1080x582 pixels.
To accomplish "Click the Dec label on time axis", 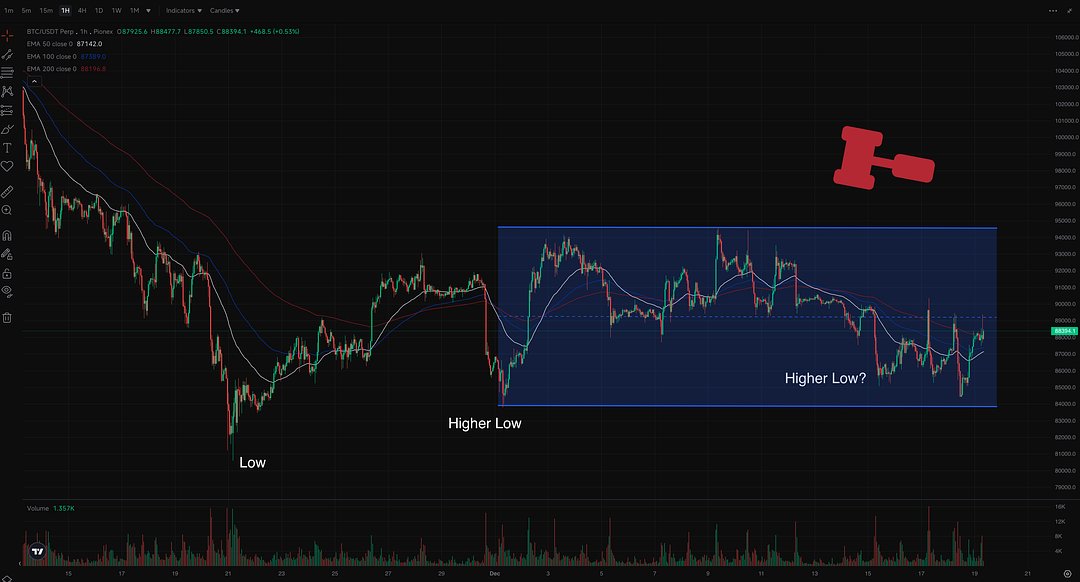I will pos(495,573).
